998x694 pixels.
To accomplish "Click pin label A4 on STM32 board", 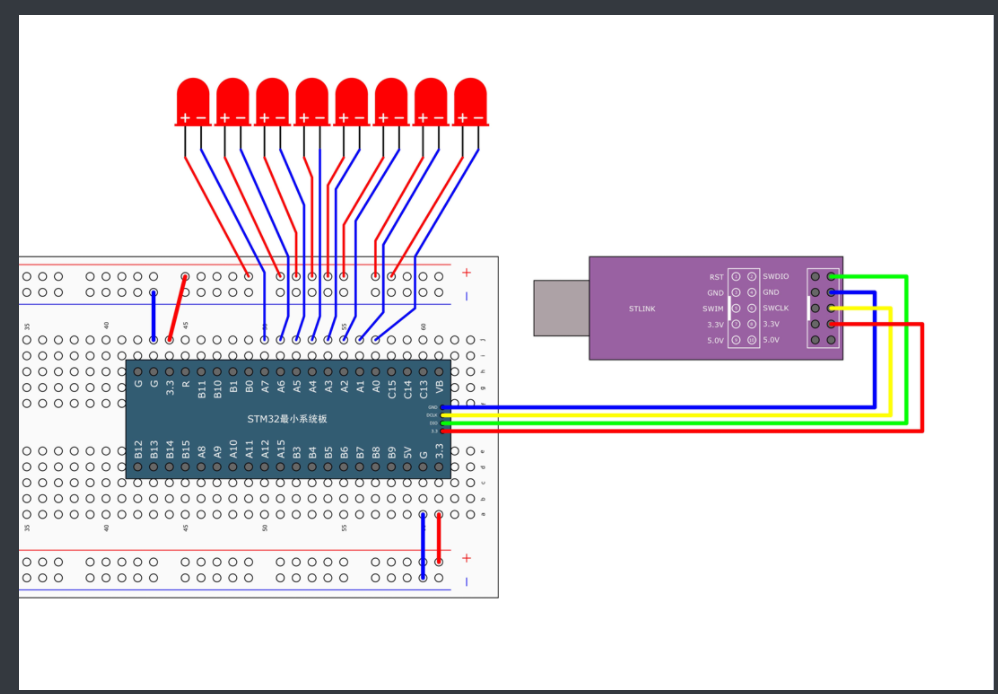I will pyautogui.click(x=313, y=388).
